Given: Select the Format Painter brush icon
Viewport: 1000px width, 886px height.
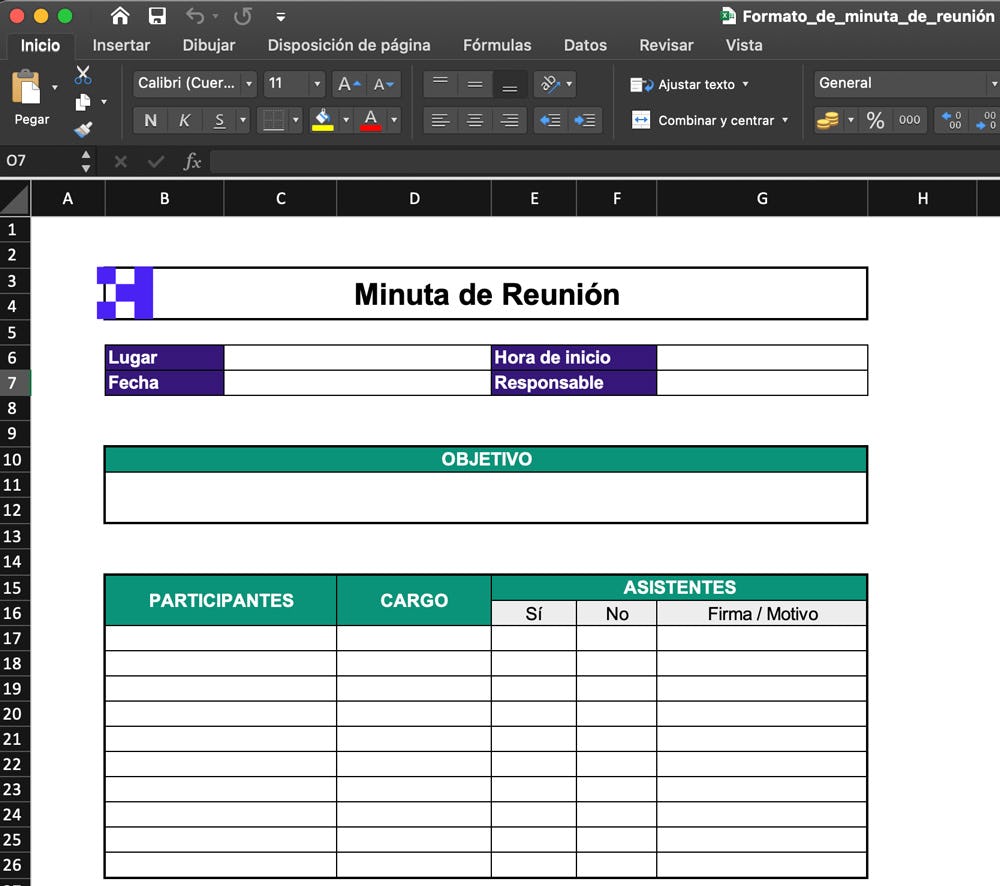Looking at the screenshot, I should click(88, 129).
